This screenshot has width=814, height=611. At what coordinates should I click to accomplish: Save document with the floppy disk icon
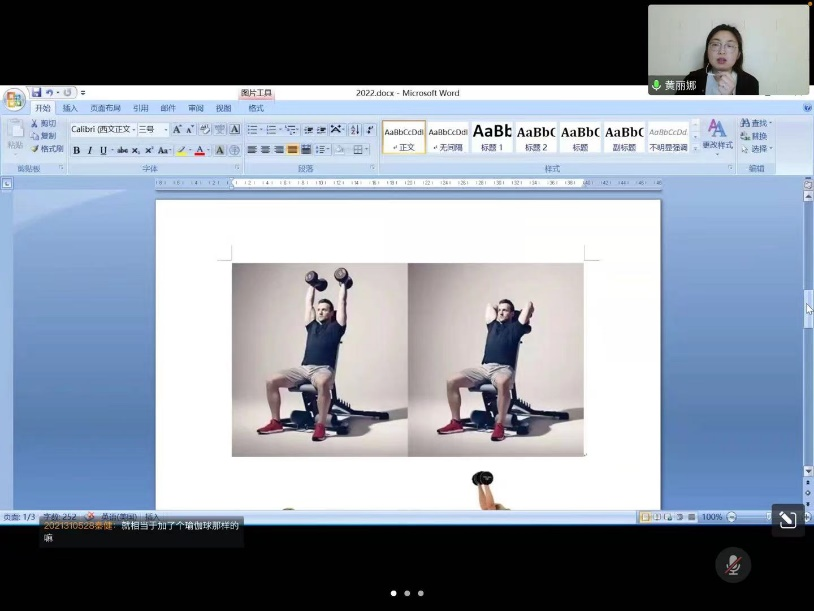click(x=36, y=93)
